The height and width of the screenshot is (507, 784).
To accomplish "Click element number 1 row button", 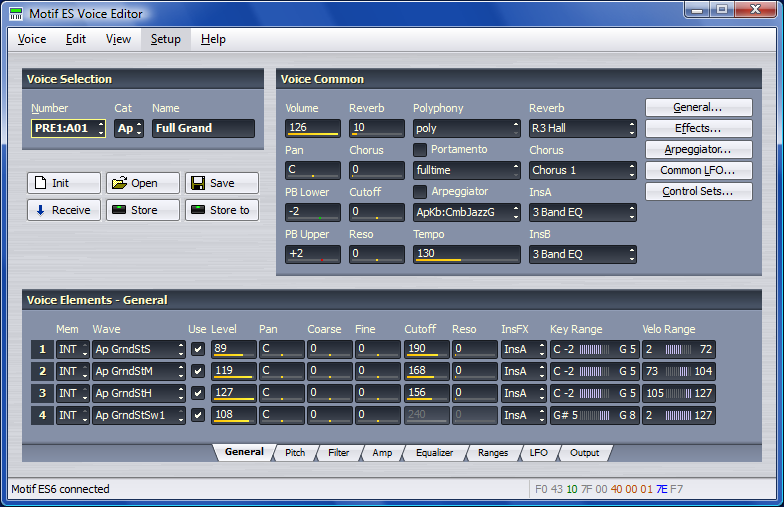I will [x=41, y=349].
